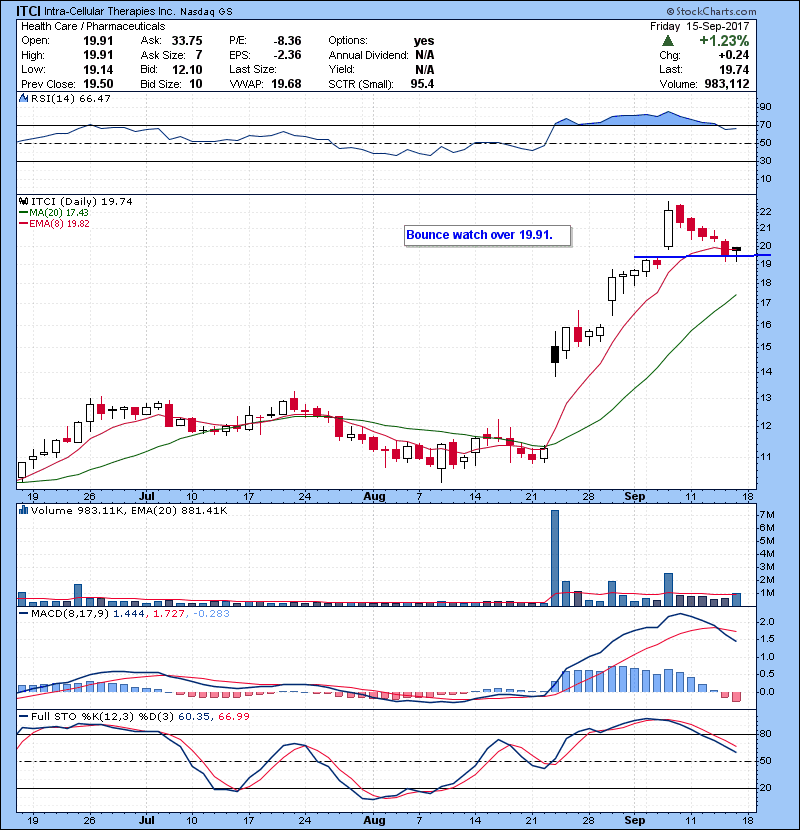Screen dimensions: 800x830
Task: Click the Volume value 983,112
Action: (727, 84)
